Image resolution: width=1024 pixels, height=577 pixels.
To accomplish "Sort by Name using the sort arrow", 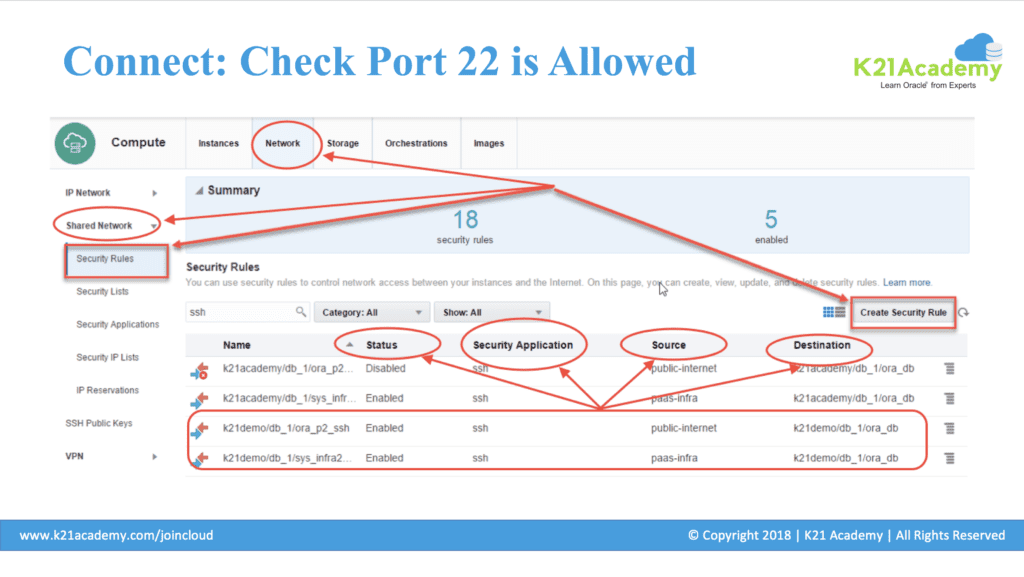I will point(349,345).
